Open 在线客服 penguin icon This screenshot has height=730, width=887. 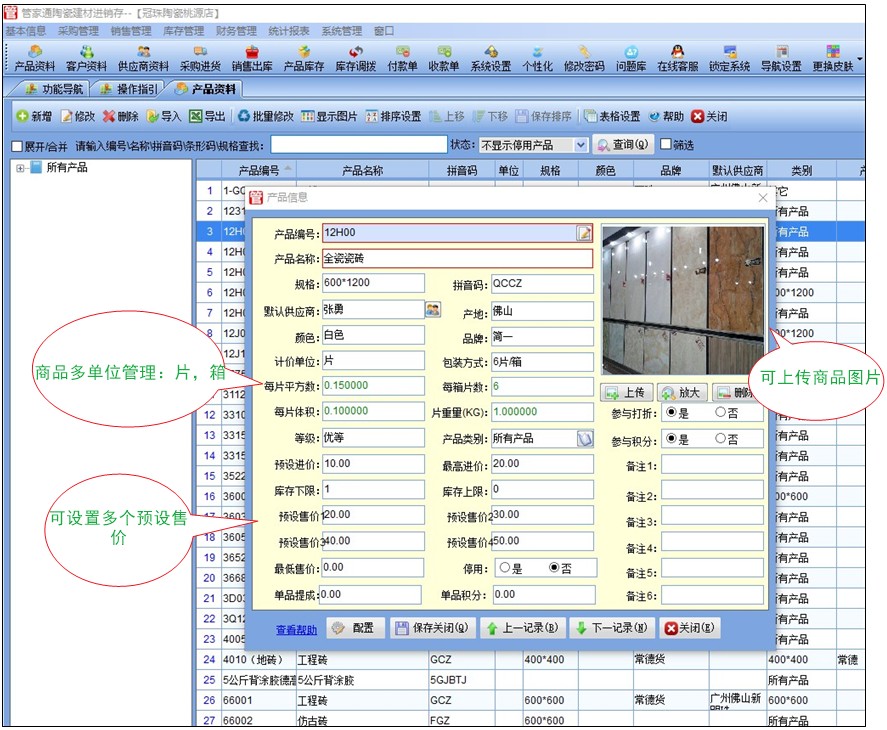677,58
